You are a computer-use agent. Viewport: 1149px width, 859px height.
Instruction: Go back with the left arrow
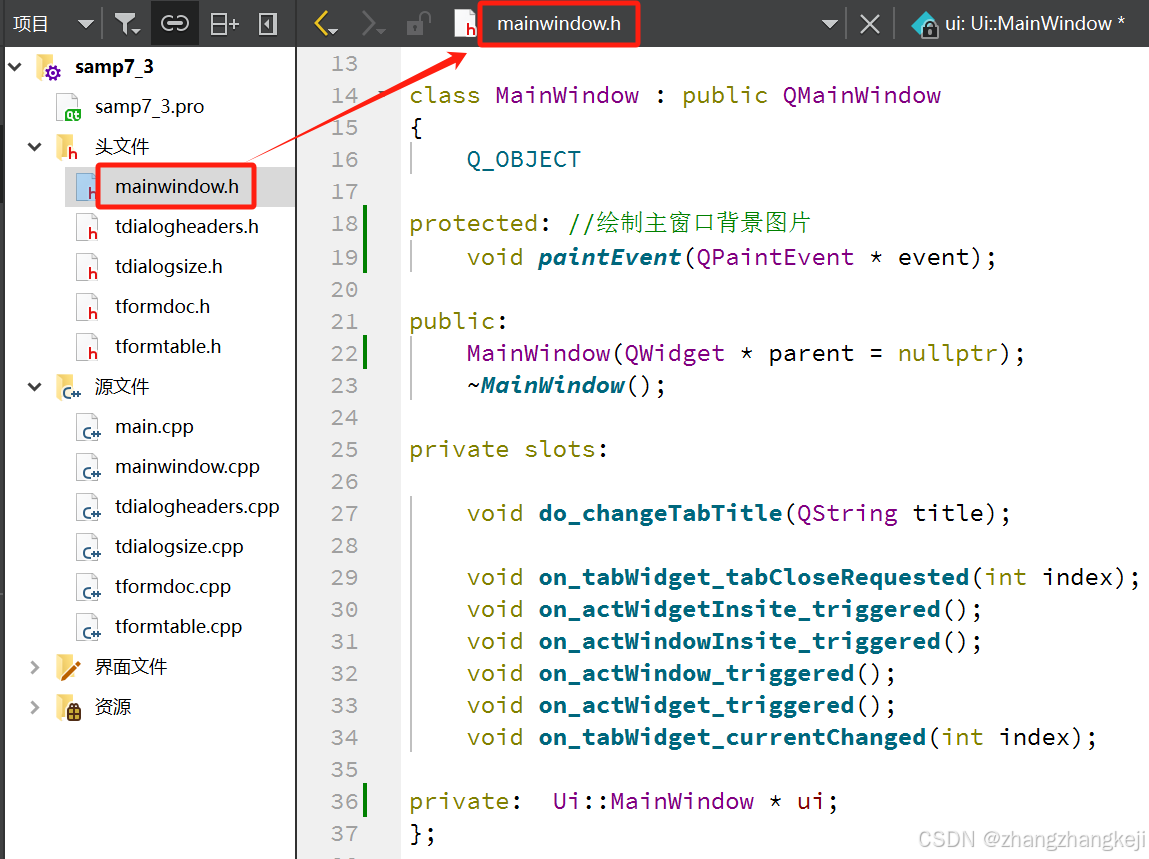pyautogui.click(x=325, y=24)
